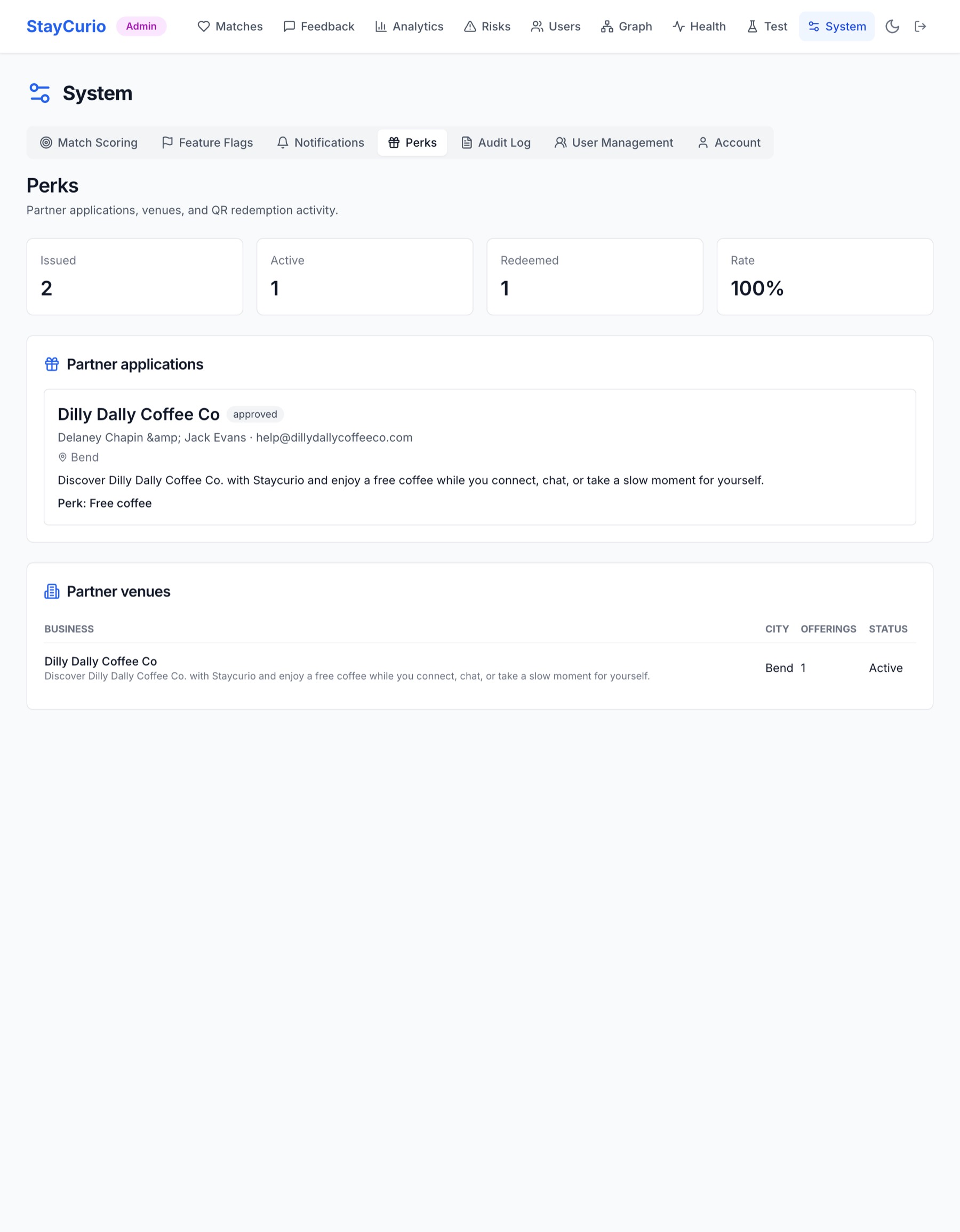
Task: Open the Notifications tab
Action: pyautogui.click(x=320, y=142)
